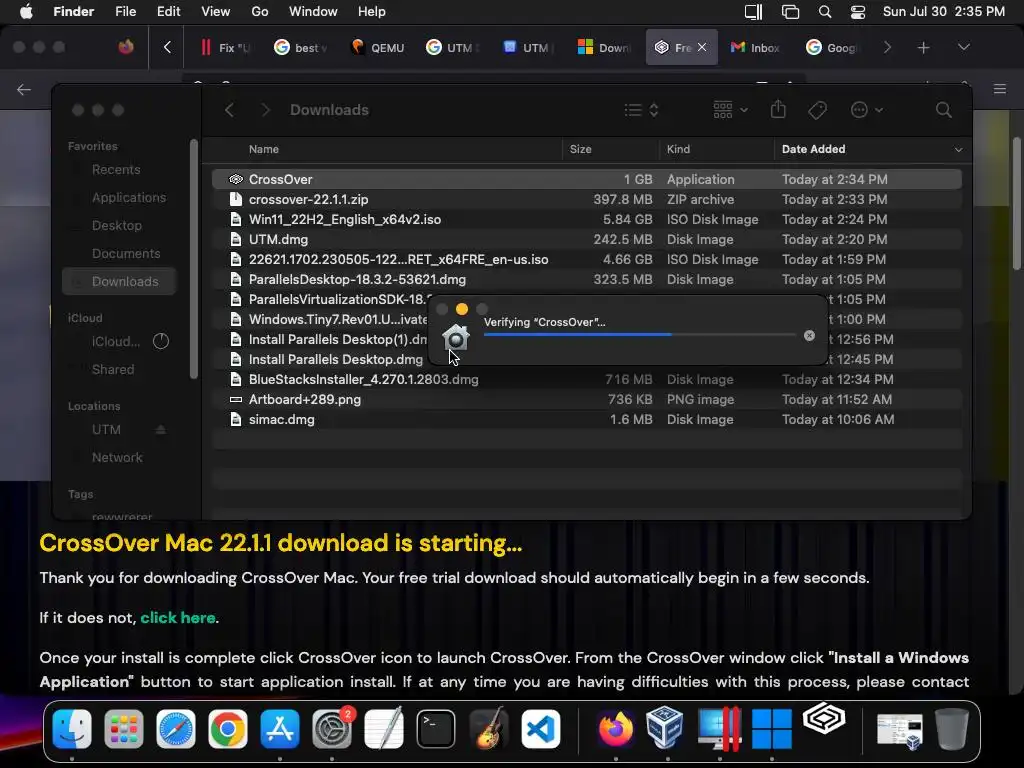The width and height of the screenshot is (1024, 768).
Task: Open the File menu
Action: click(125, 12)
